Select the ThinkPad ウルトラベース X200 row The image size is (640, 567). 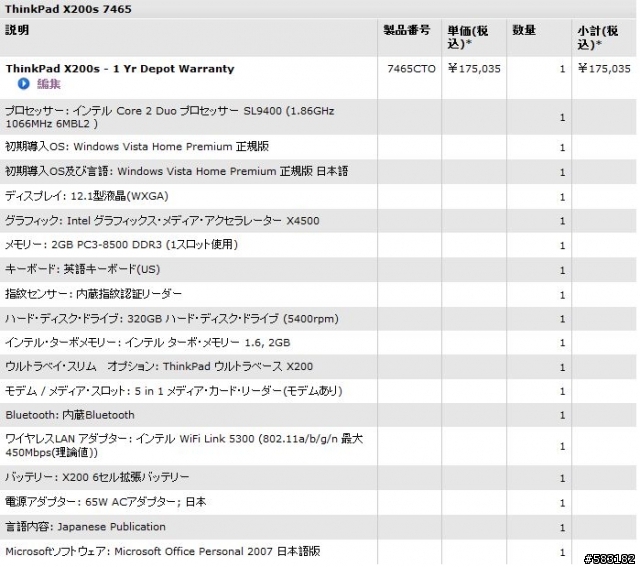(318, 367)
